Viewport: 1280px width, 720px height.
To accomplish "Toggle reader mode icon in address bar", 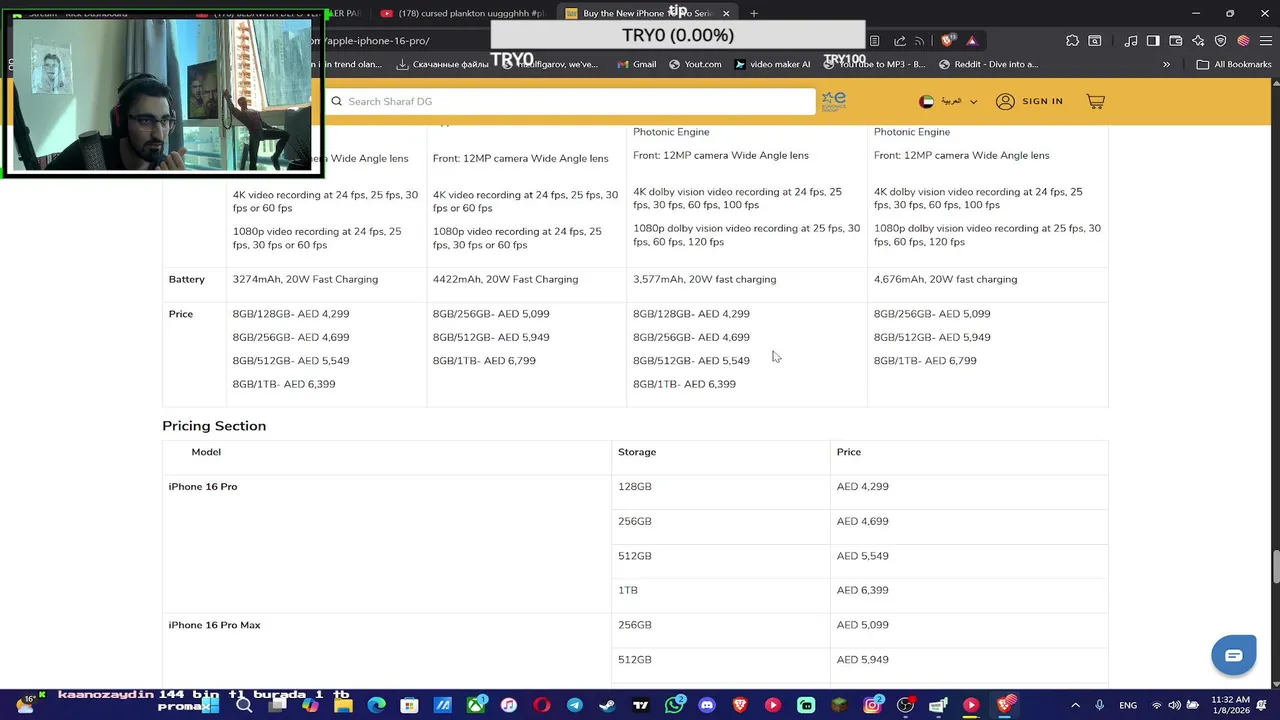I will (875, 41).
